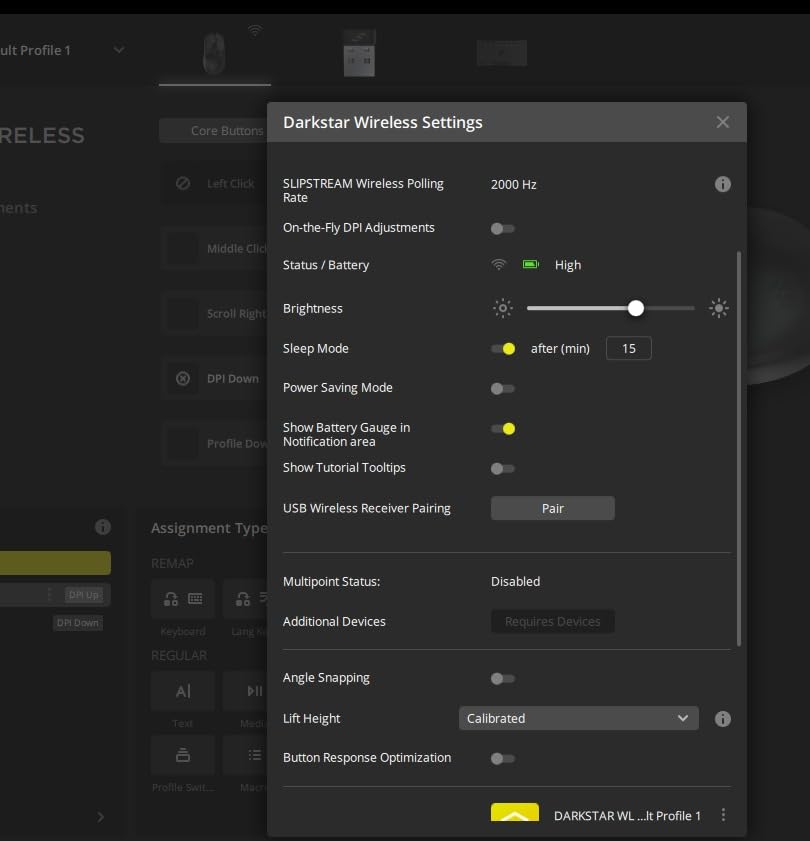
Task: Click the disabled icon beside Left Click
Action: tap(183, 184)
